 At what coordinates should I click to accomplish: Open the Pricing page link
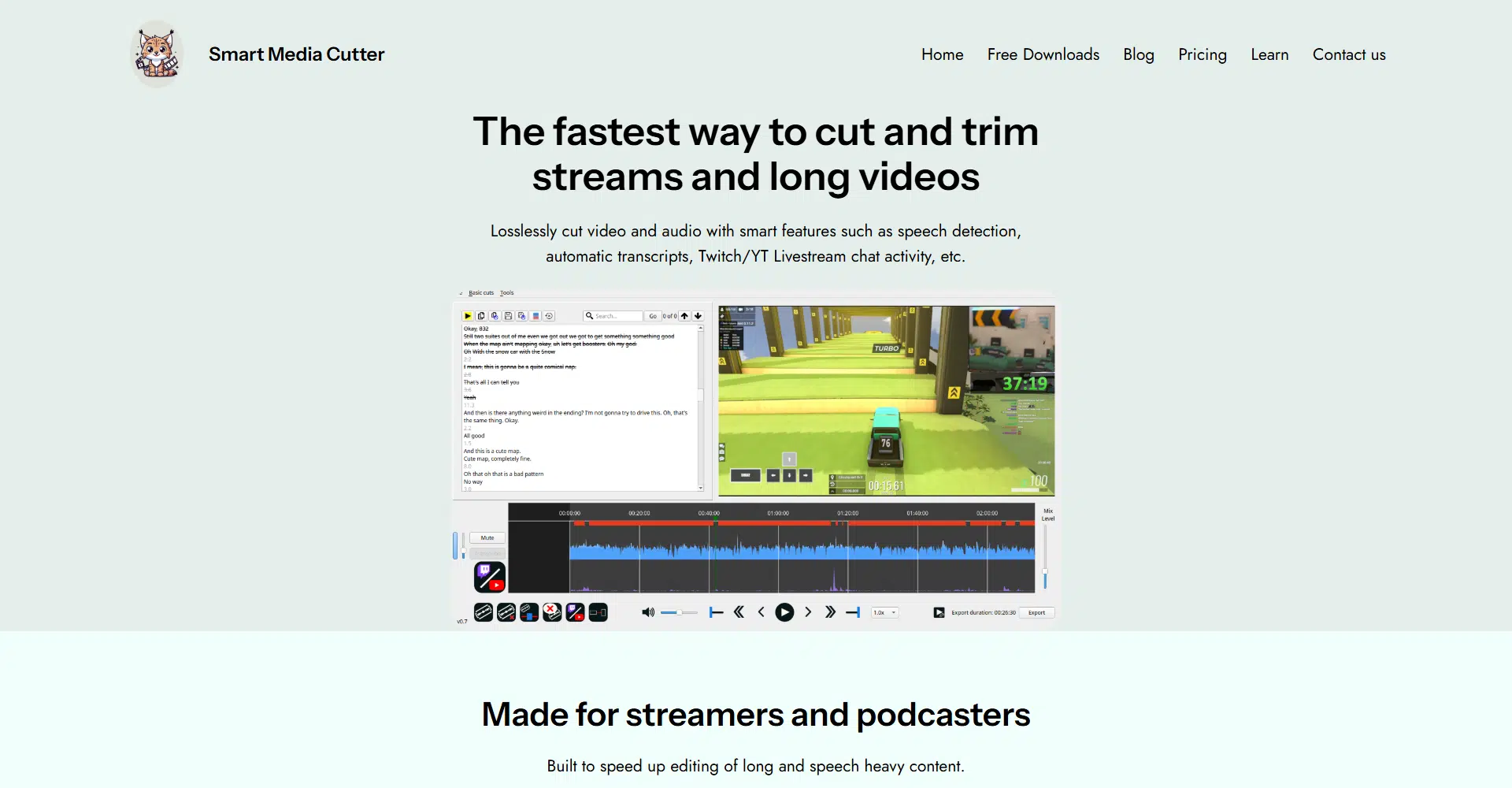(1202, 54)
